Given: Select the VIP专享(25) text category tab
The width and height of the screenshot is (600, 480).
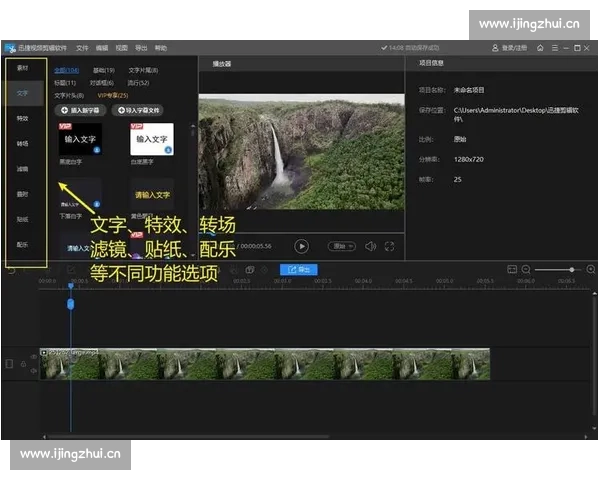Looking at the screenshot, I should click(x=113, y=94).
